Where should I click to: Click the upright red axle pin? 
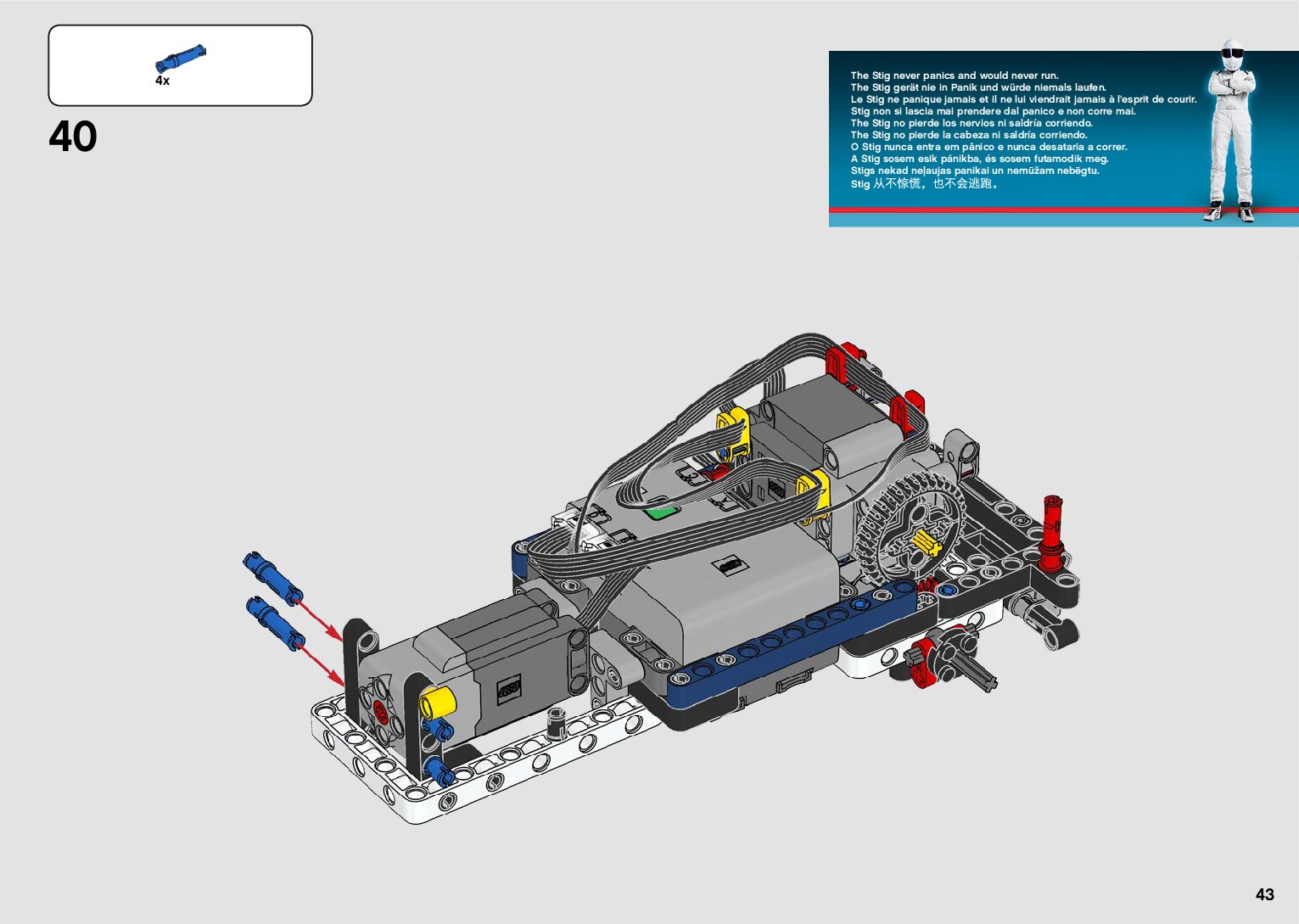click(x=1051, y=531)
